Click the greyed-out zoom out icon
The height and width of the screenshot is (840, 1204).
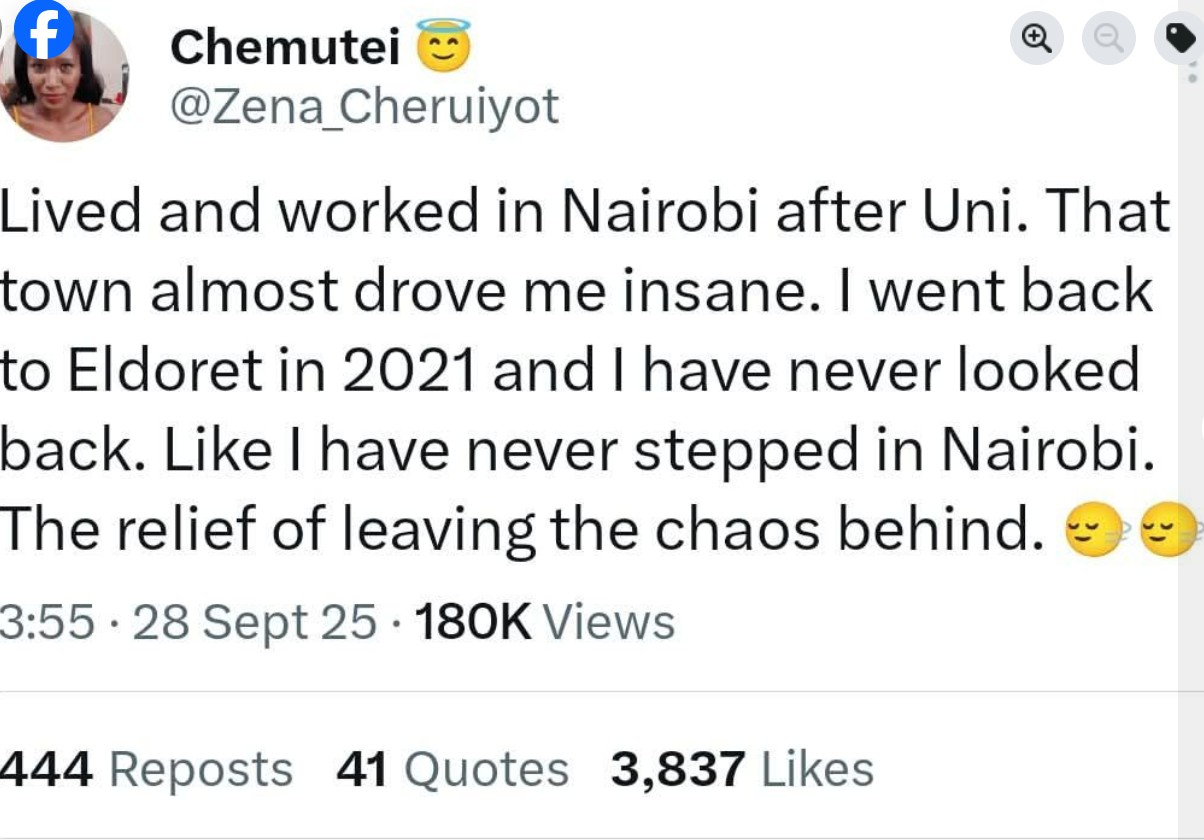tap(1109, 38)
